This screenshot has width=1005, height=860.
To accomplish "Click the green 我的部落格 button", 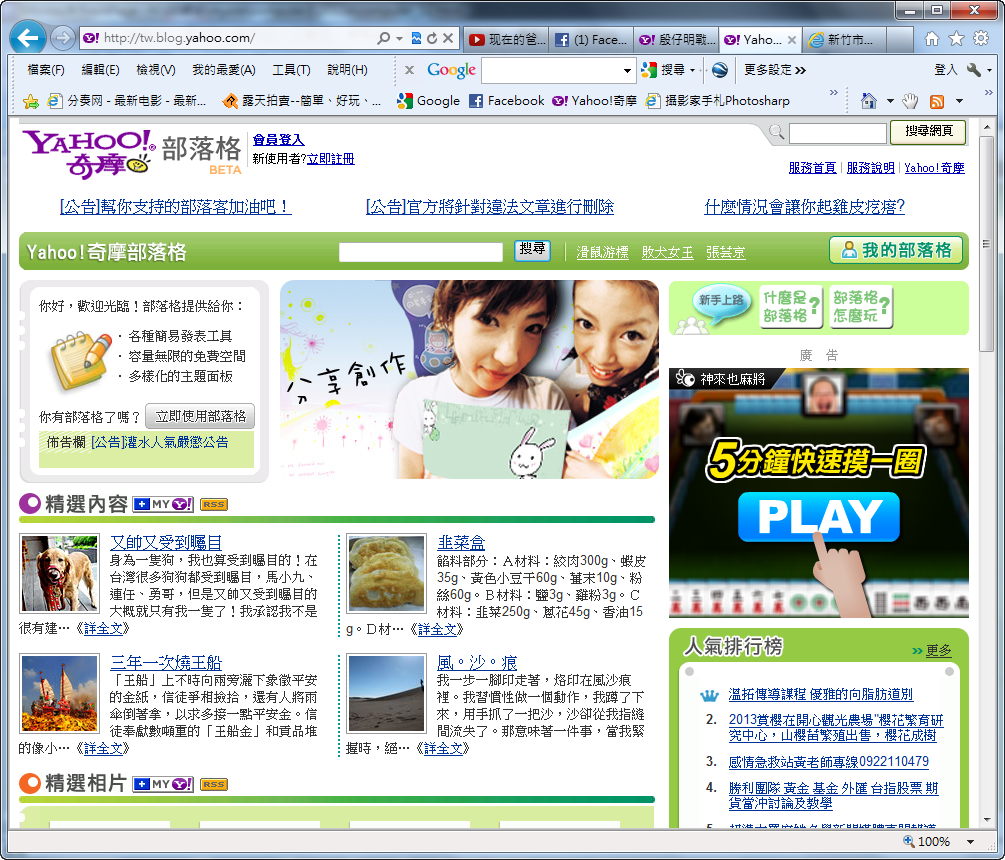I will click(x=896, y=250).
